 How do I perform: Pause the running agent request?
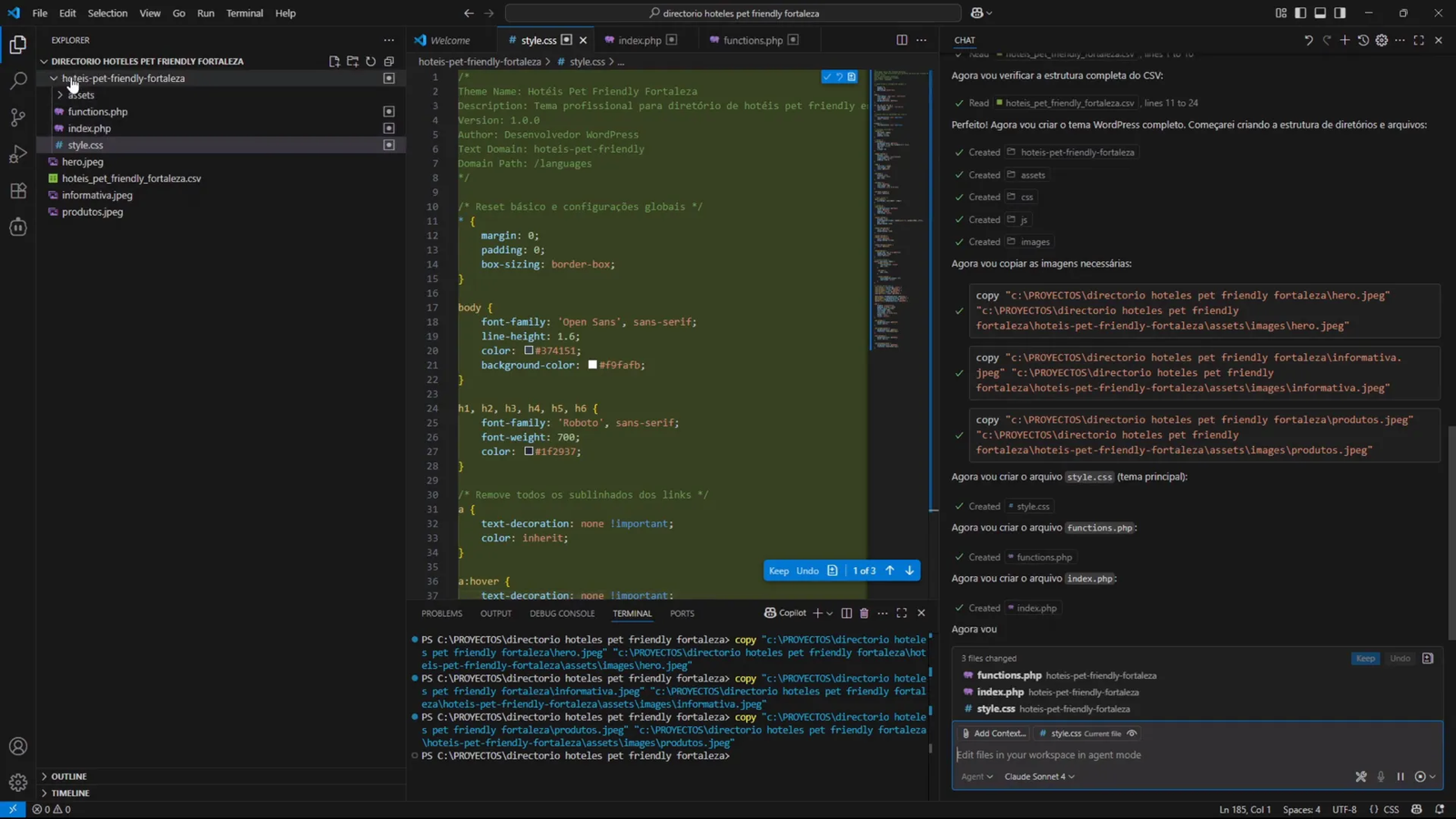pyautogui.click(x=1400, y=776)
